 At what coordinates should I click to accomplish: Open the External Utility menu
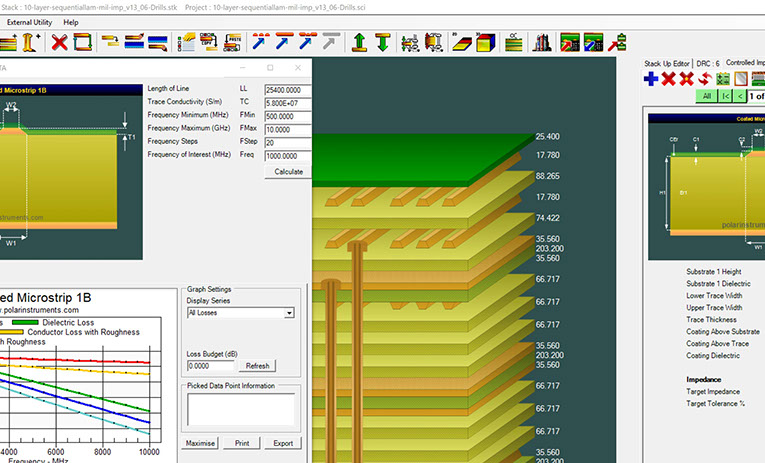30,21
